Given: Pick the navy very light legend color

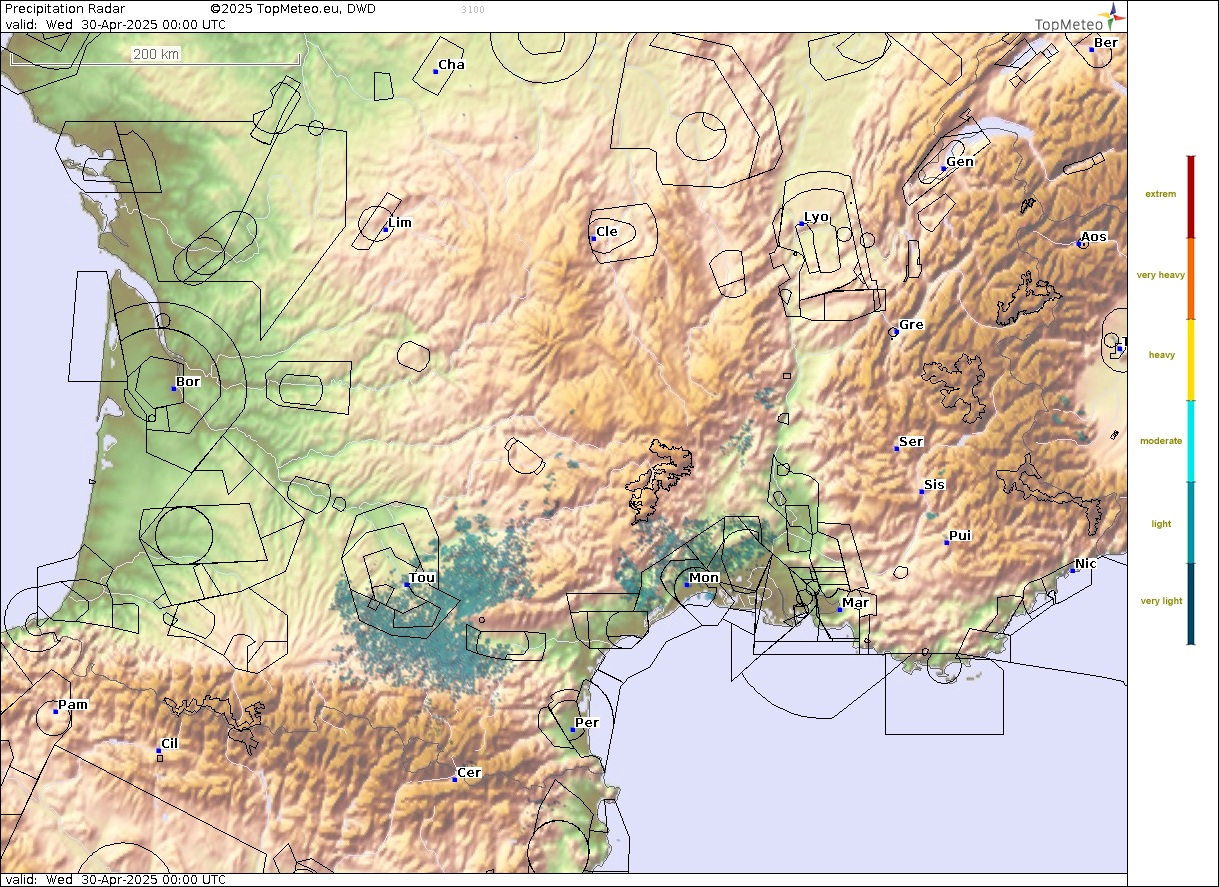Looking at the screenshot, I should click(1190, 604).
